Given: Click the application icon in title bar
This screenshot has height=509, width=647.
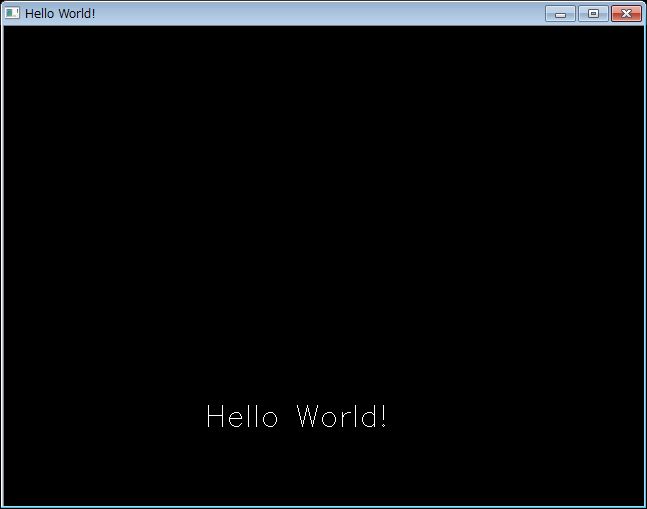Looking at the screenshot, I should pyautogui.click(x=12, y=13).
